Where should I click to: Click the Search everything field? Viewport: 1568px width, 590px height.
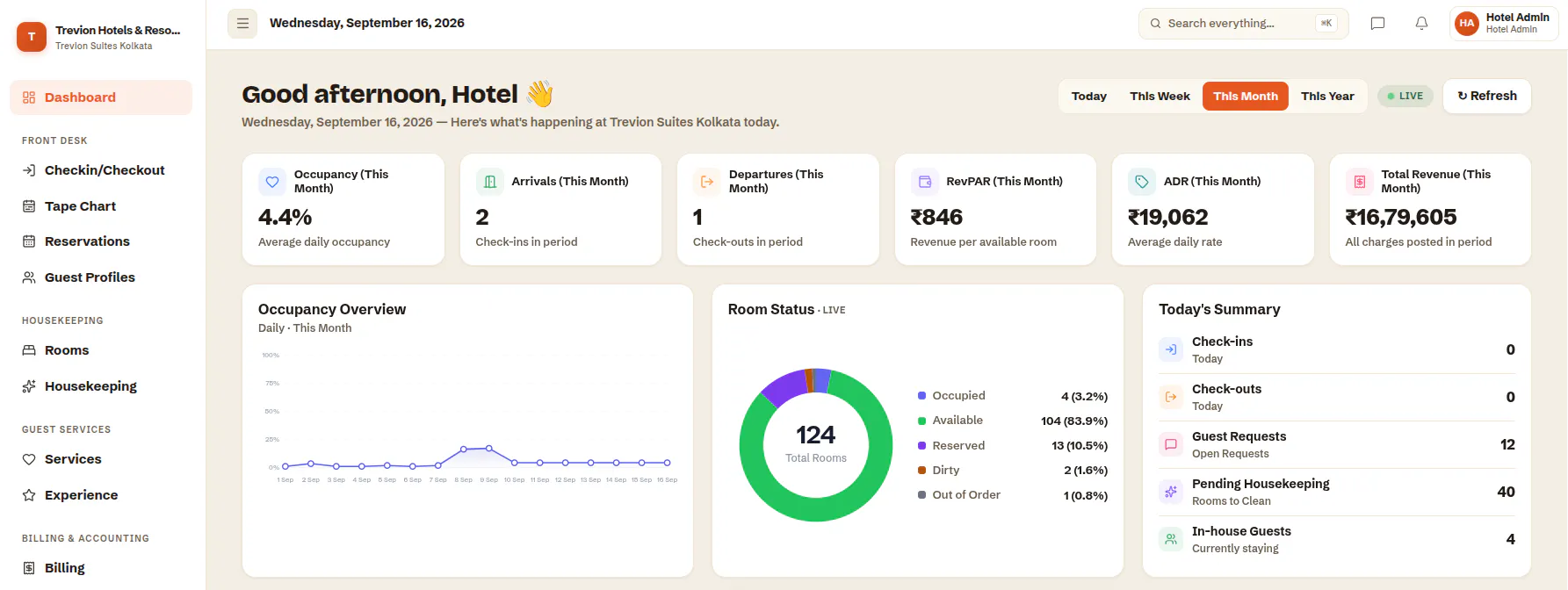pyautogui.click(x=1243, y=24)
